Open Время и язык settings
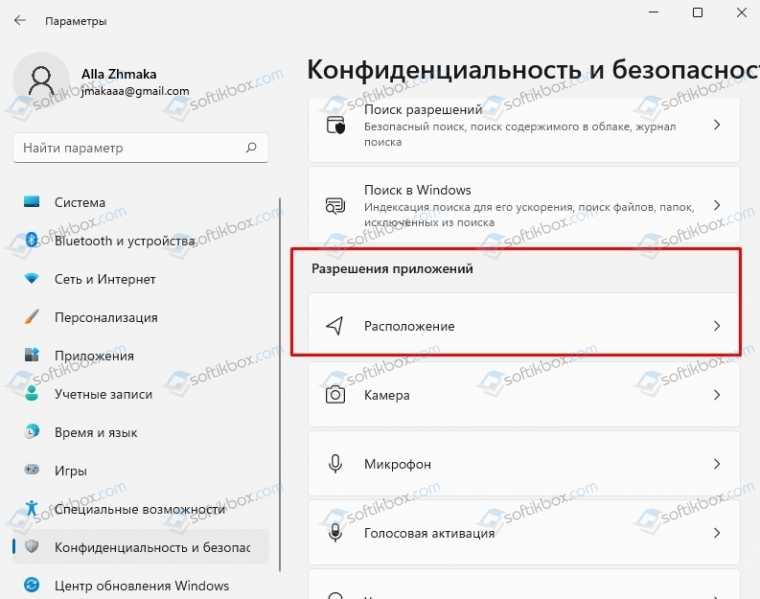Viewport: 760px width, 599px height. point(141,432)
